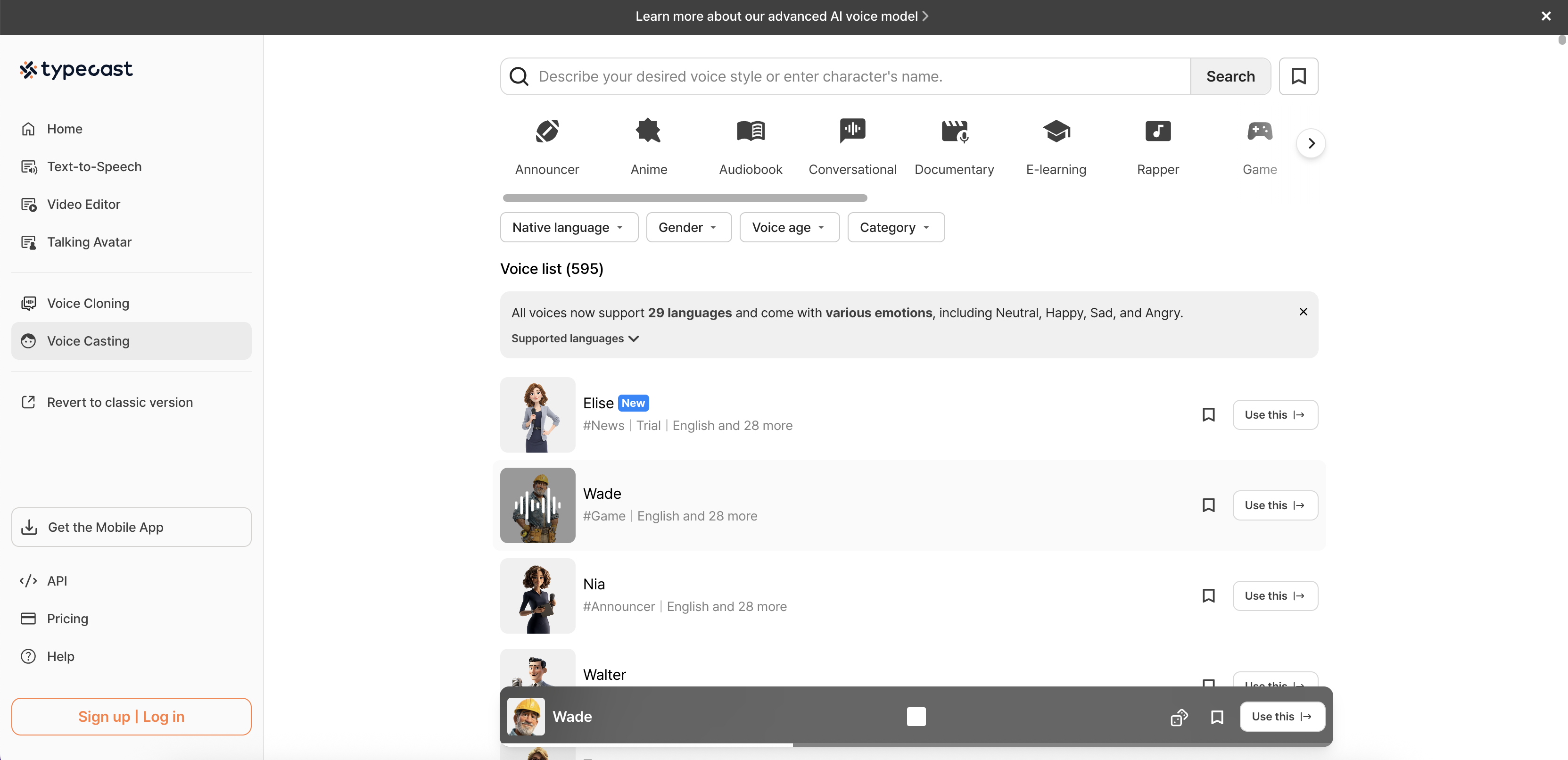The height and width of the screenshot is (760, 1568).
Task: Open the Native language dropdown
Action: tap(569, 227)
